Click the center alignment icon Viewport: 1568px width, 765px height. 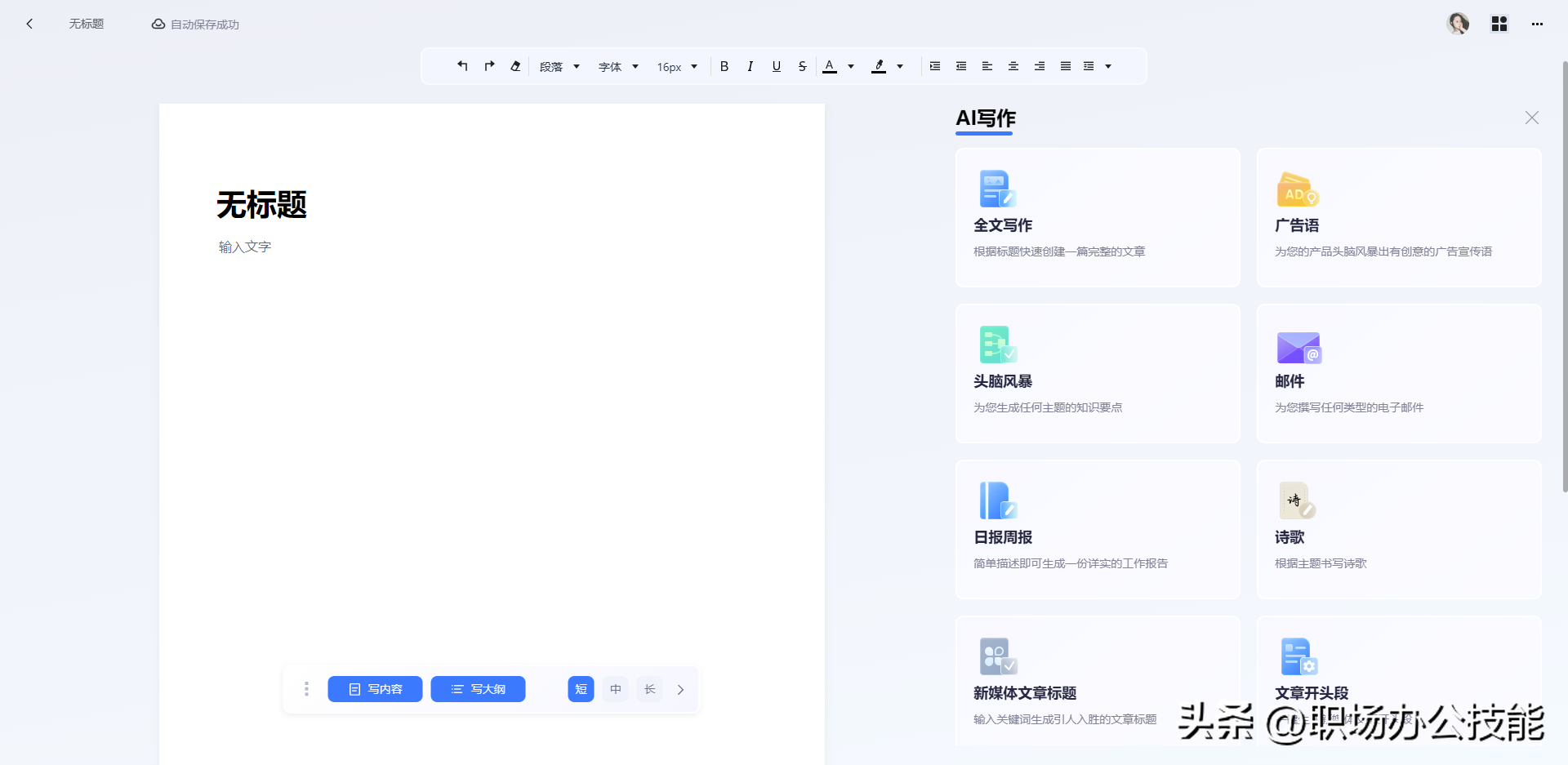pyautogui.click(x=1013, y=66)
